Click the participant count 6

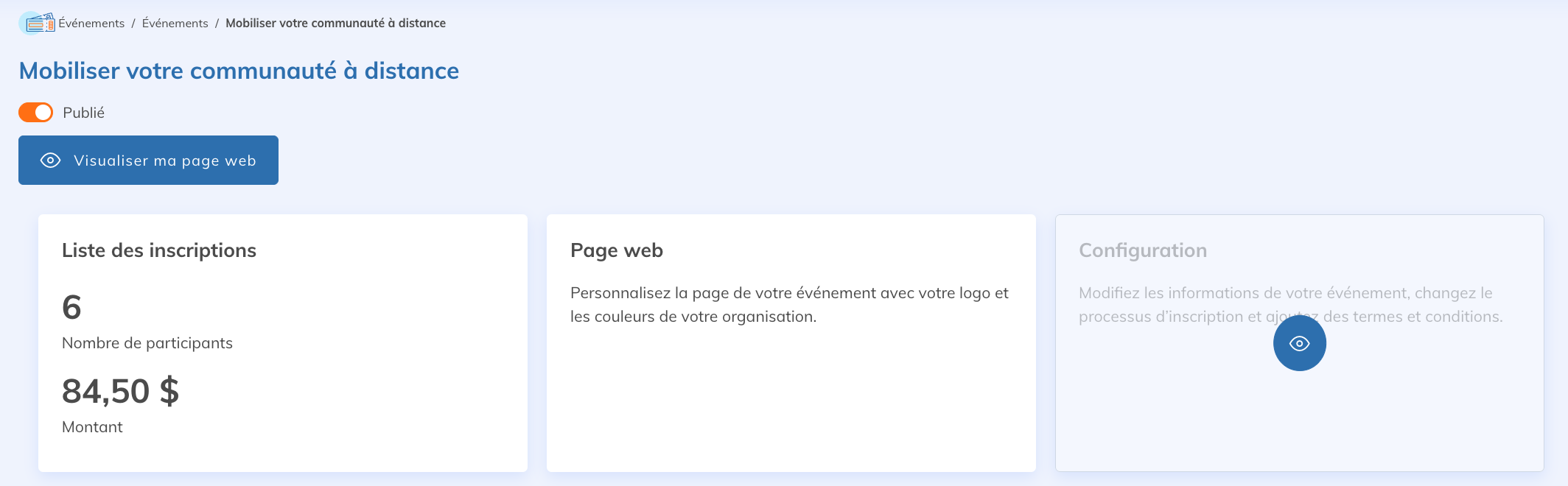[71, 307]
